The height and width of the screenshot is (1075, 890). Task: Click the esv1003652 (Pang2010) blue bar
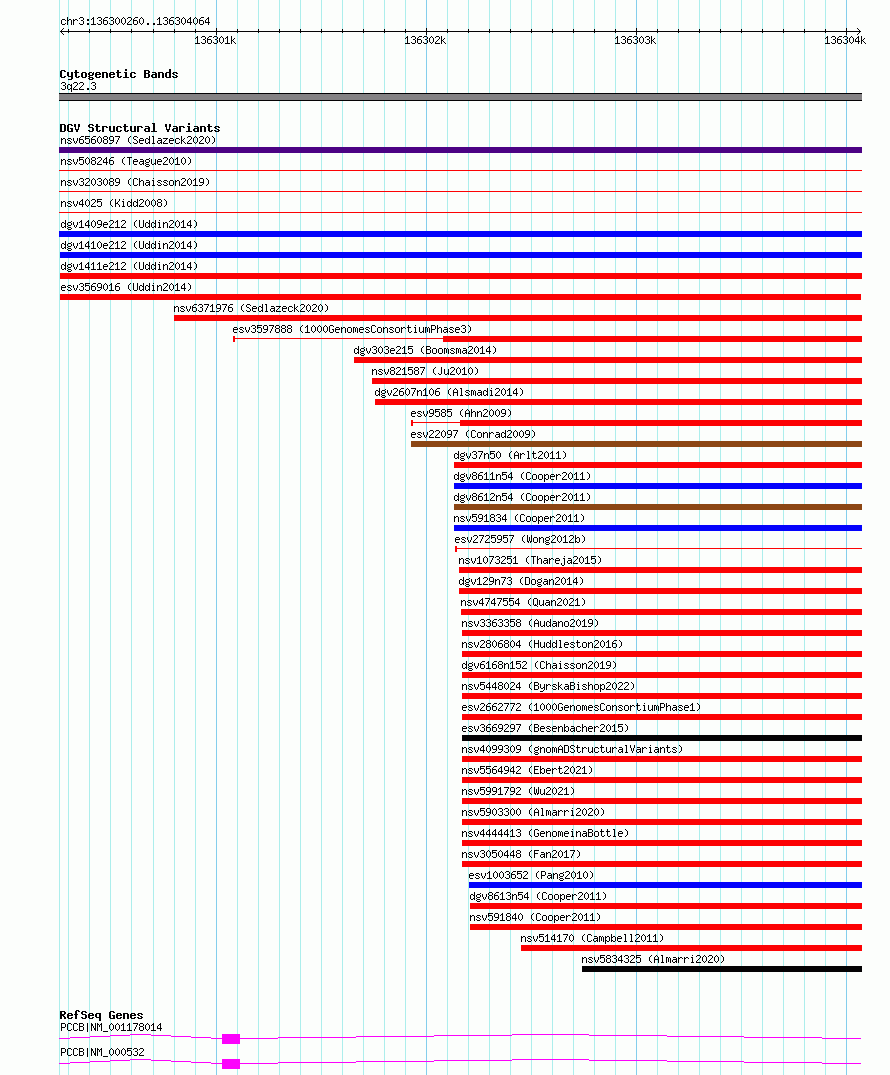coord(665,885)
